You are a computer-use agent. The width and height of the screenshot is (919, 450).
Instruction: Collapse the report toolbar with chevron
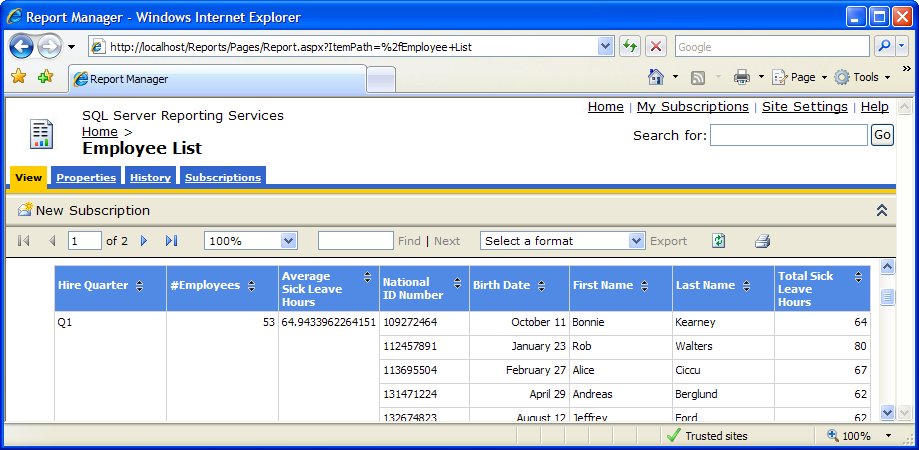(882, 211)
